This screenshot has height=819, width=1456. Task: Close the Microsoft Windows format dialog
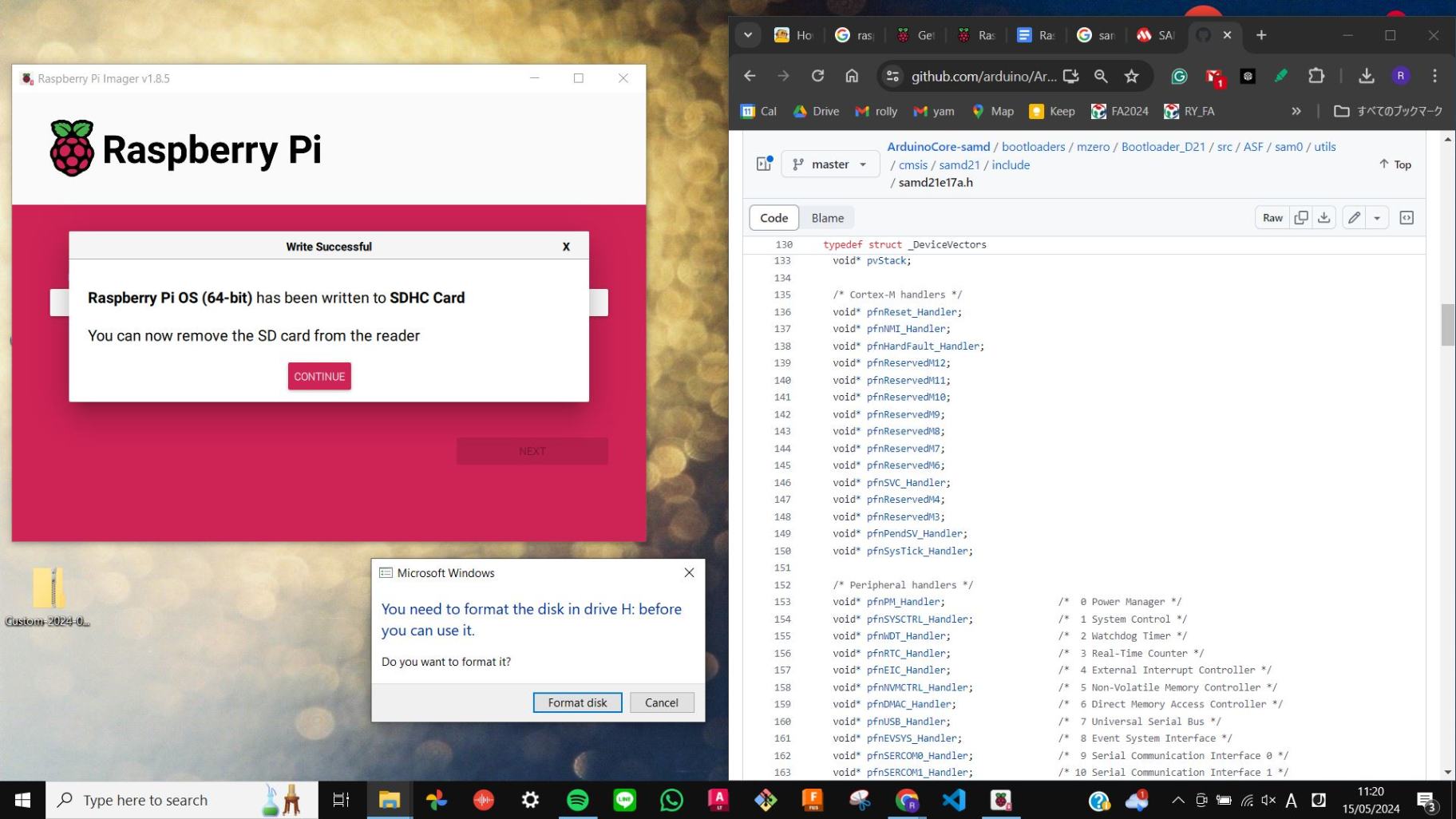(x=689, y=572)
